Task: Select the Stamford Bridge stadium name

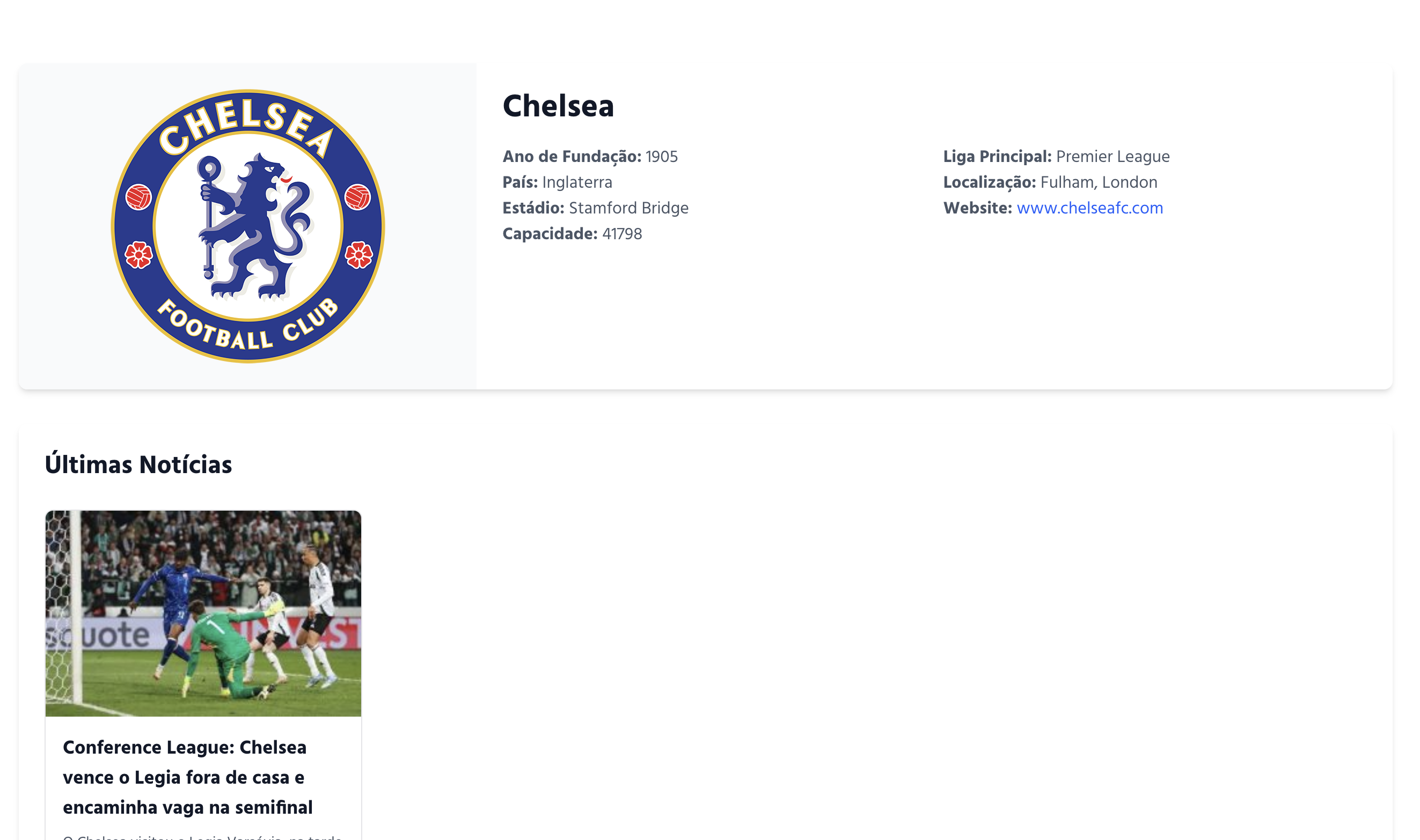Action: tap(628, 208)
